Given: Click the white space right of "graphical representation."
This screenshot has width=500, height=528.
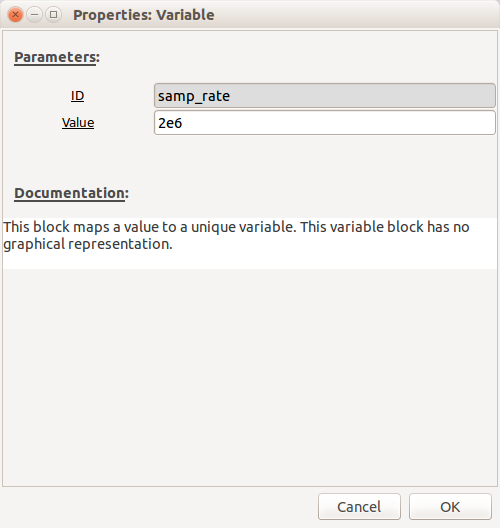Looking at the screenshot, I should 333,244.
